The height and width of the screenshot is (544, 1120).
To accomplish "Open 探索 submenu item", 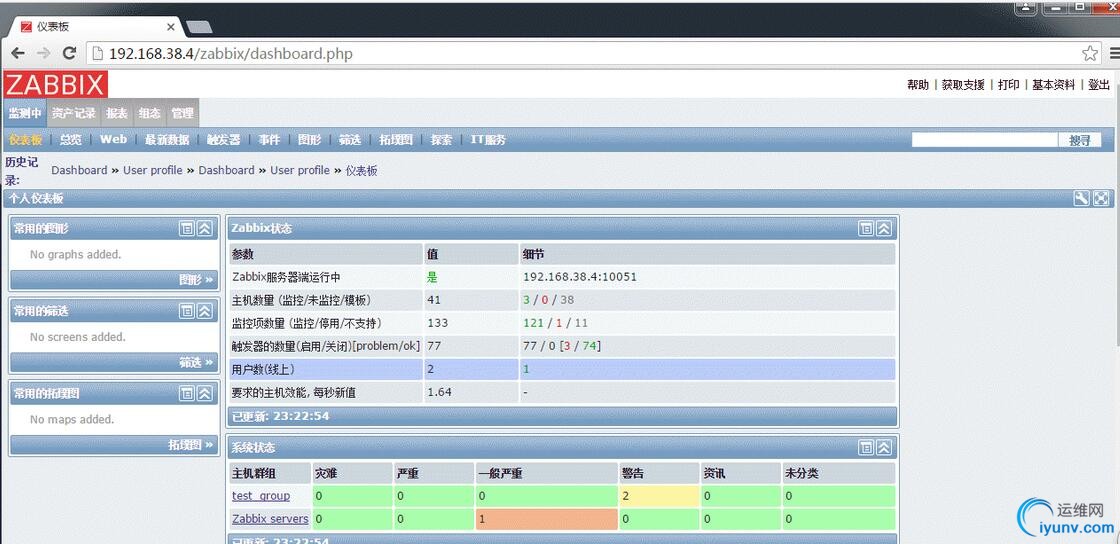I will click(441, 140).
